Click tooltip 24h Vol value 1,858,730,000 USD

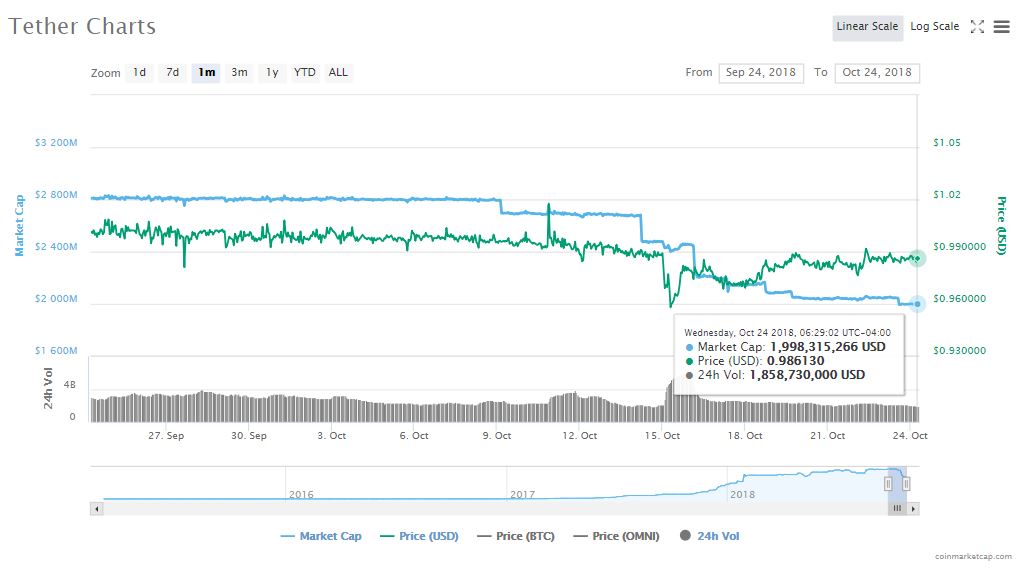coord(807,375)
